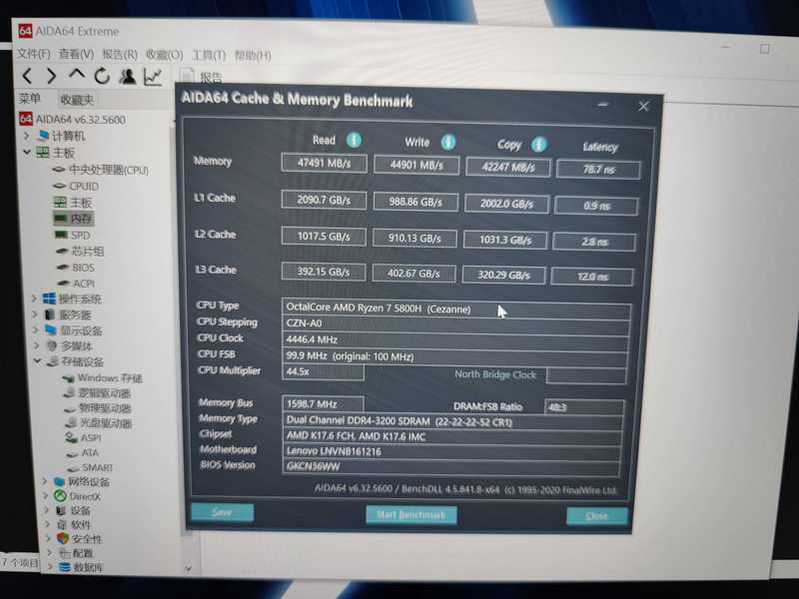This screenshot has height=599, width=799.
Task: Click the Memory Read value 47491 MB/s
Action: 324,164
